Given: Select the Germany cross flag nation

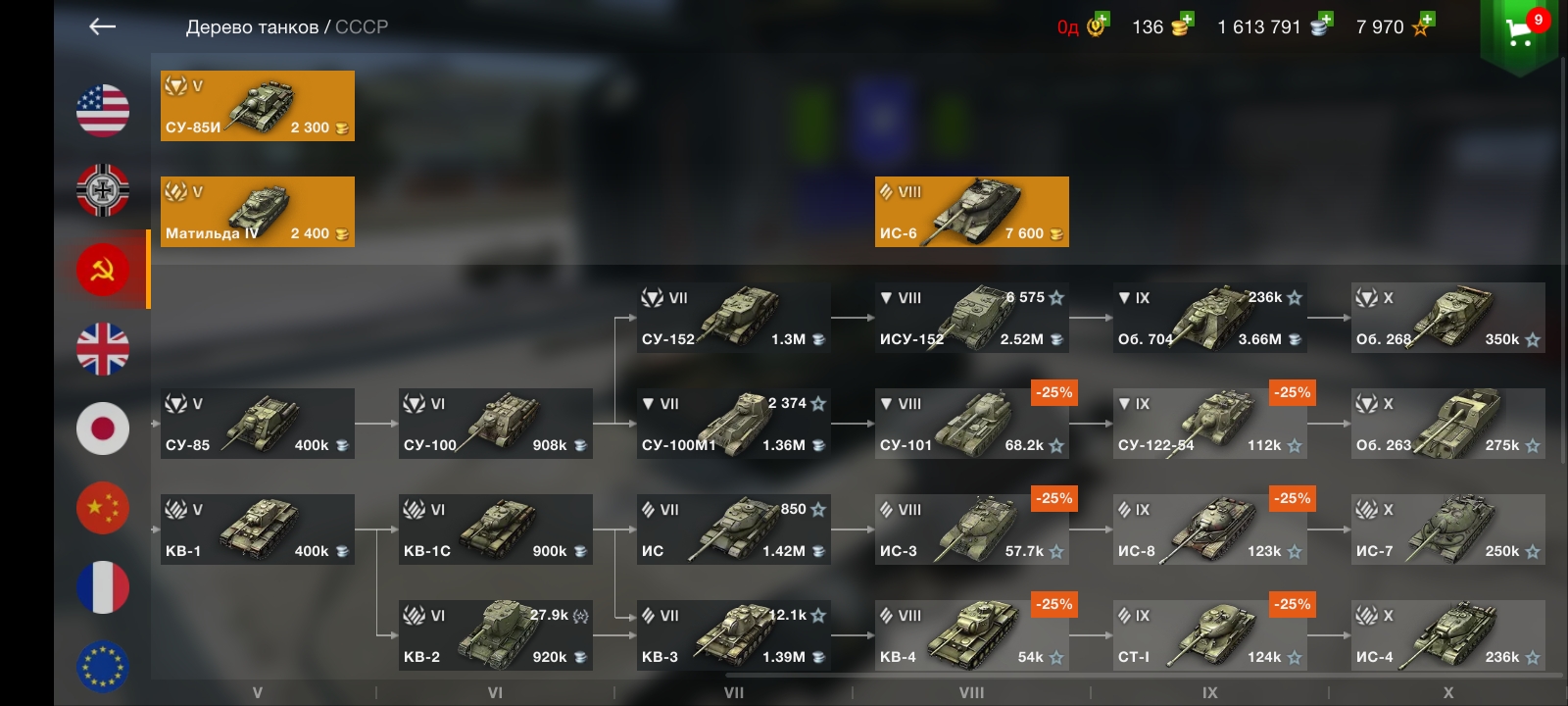Looking at the screenshot, I should (103, 189).
